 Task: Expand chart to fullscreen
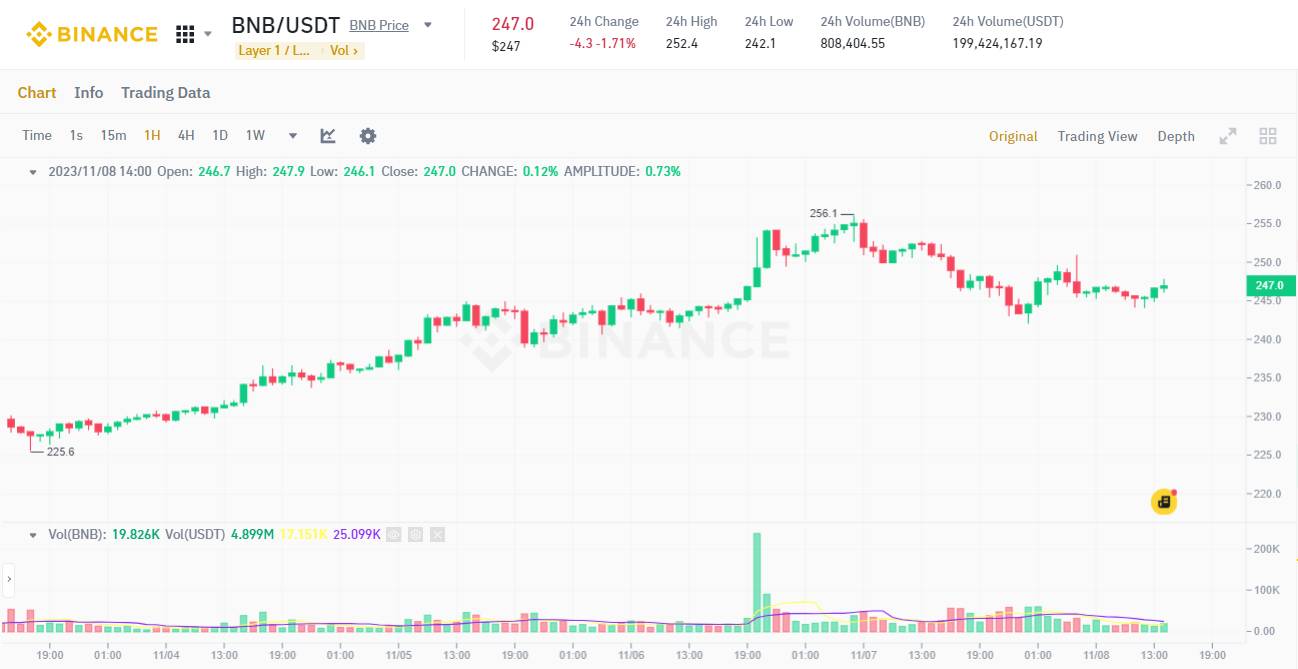tap(1228, 136)
